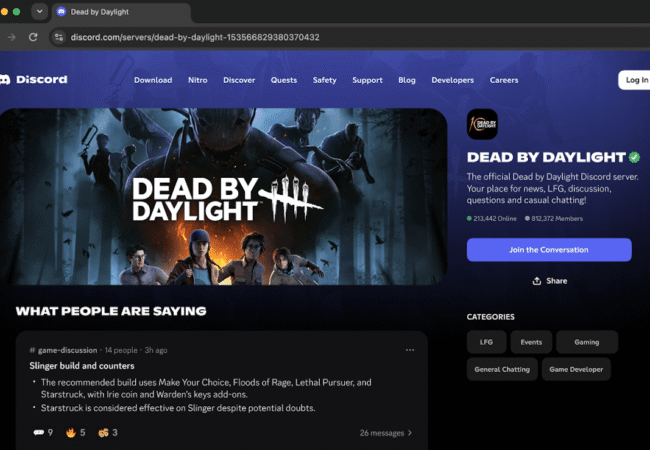650x450 pixels.
Task: Click the fire reaction with 5
Action: (x=75, y=433)
